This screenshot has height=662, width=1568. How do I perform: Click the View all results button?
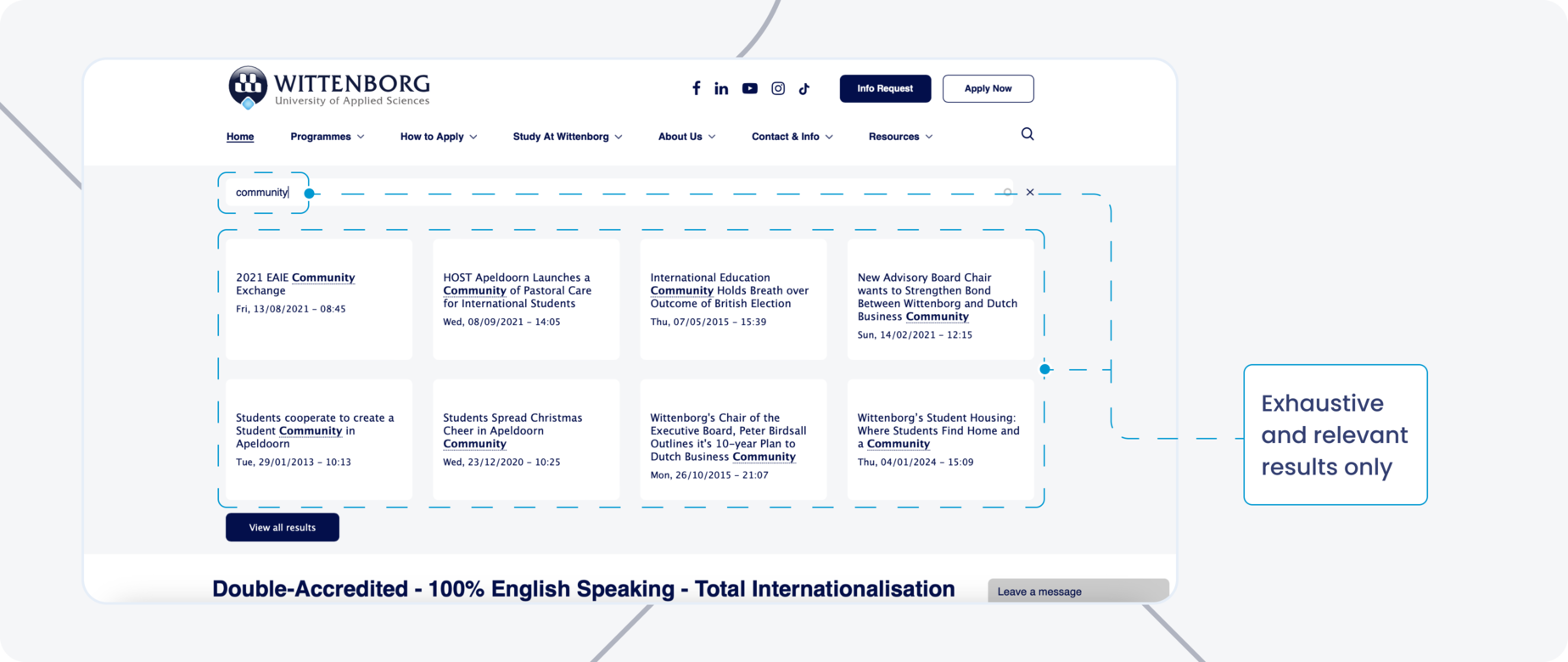(283, 527)
